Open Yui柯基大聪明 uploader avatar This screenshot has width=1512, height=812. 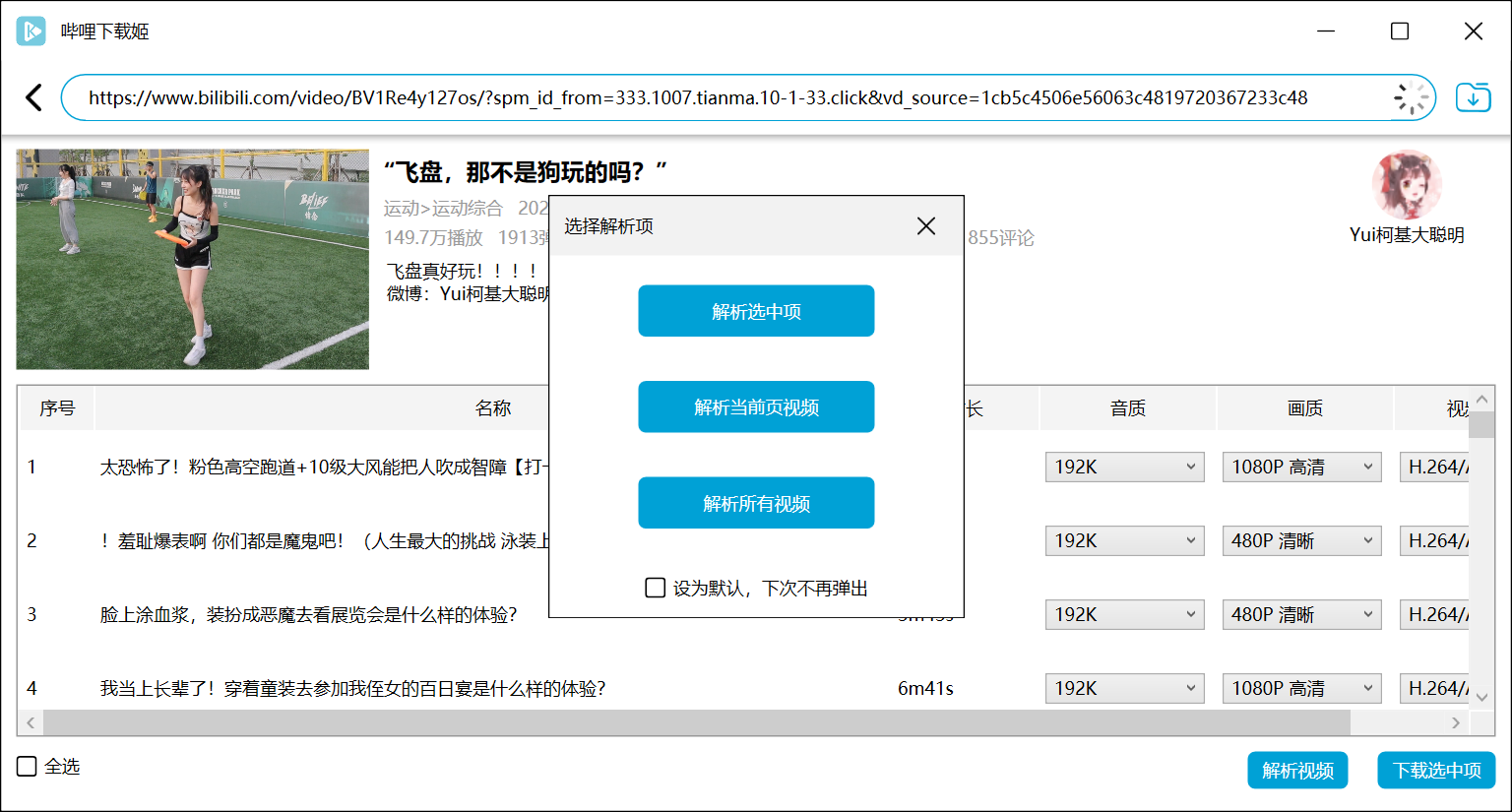[x=1406, y=185]
